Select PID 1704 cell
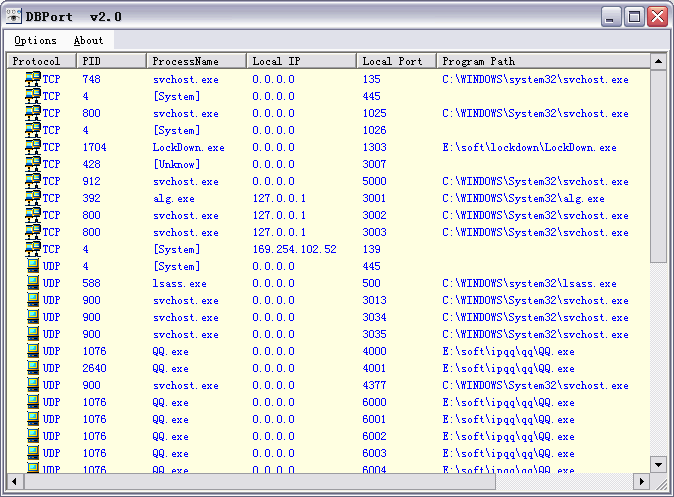The width and height of the screenshot is (674, 497). (95, 147)
